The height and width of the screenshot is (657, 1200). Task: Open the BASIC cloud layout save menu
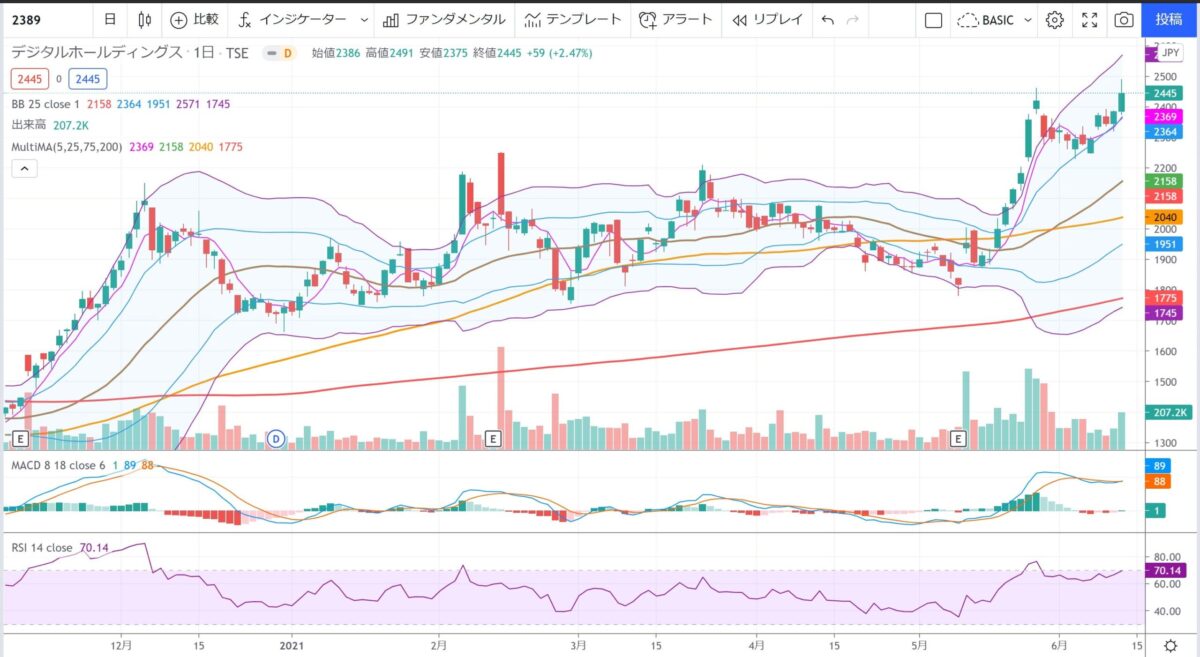[x=993, y=19]
